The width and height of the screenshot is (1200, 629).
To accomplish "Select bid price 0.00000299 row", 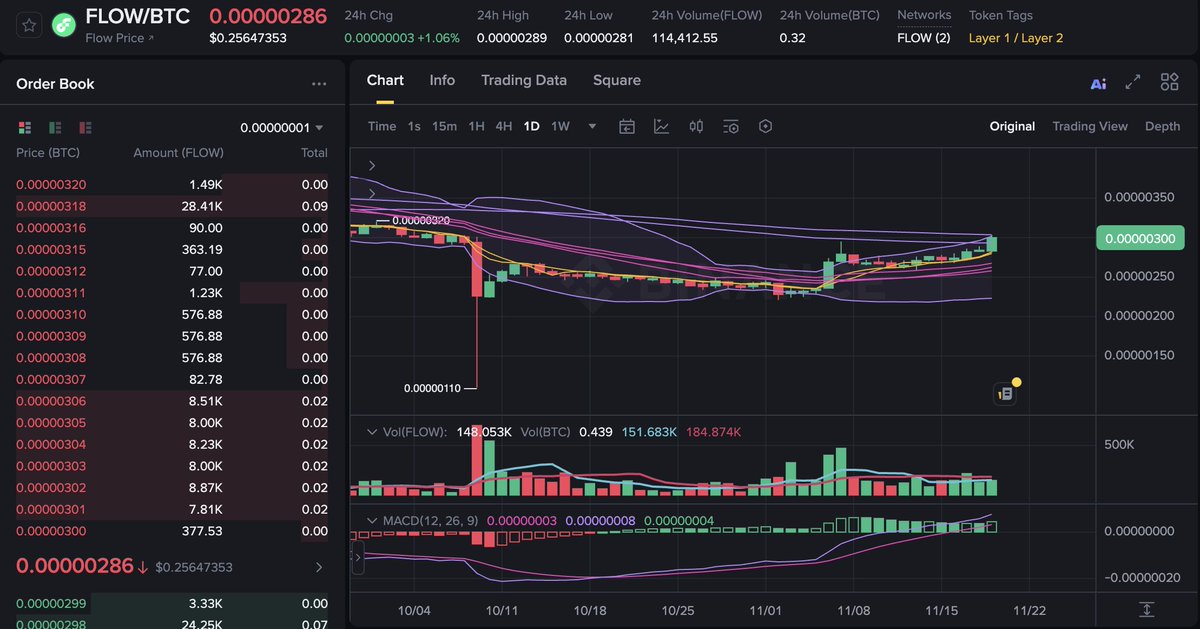I will click(172, 603).
